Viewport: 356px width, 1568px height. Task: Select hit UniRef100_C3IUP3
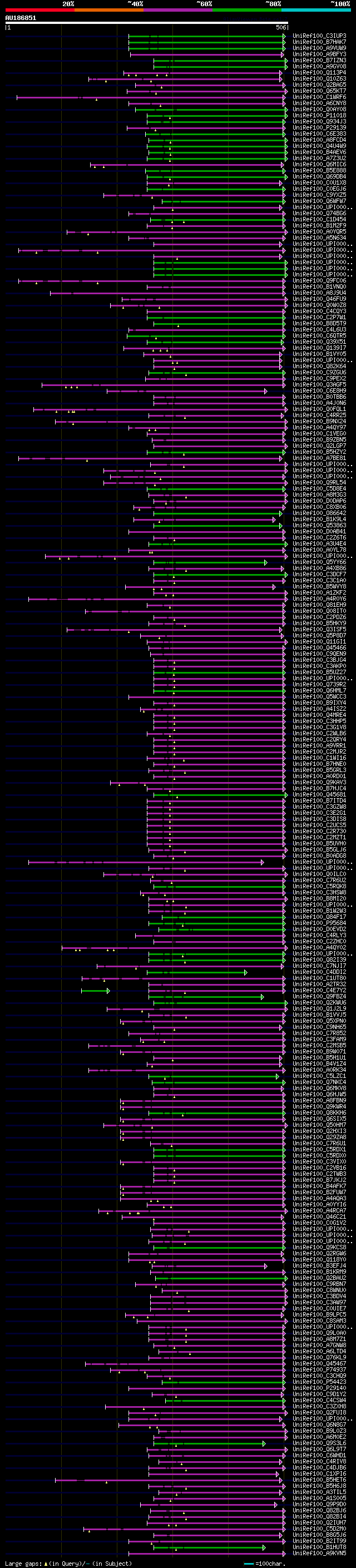pos(319,37)
